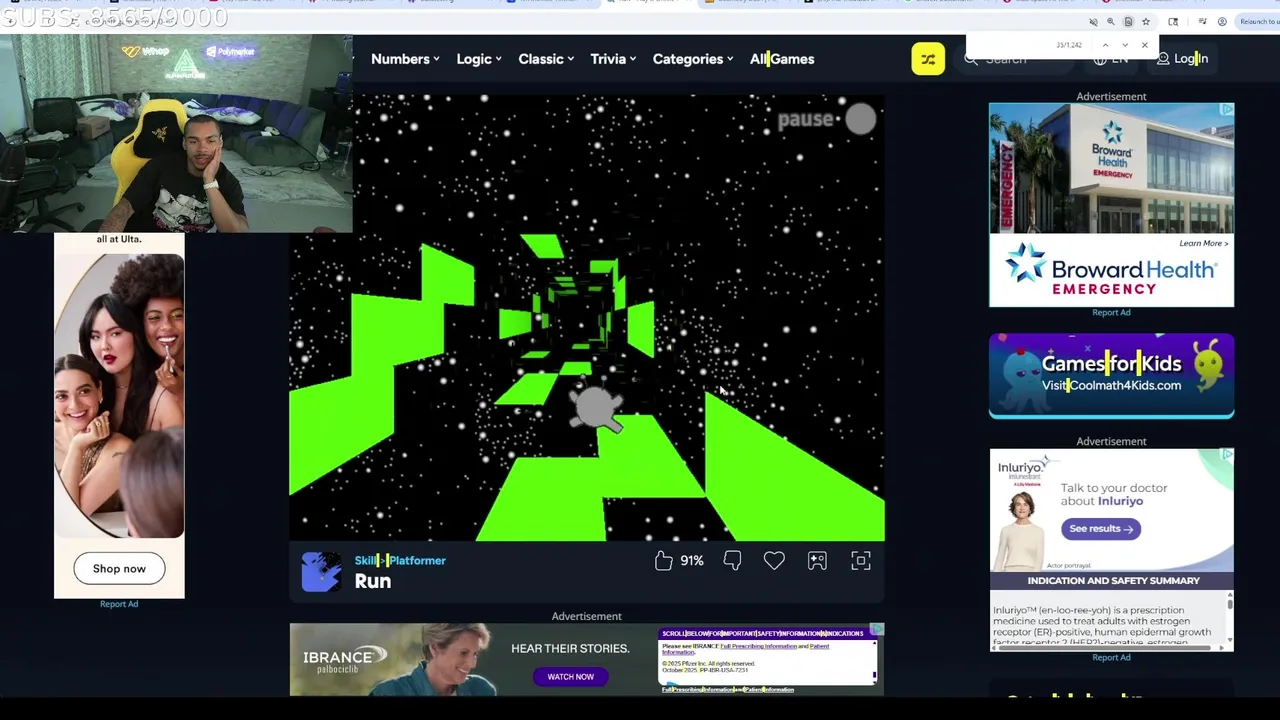Enter fullscreen mode for the game
The image size is (1280, 720).
tap(861, 561)
